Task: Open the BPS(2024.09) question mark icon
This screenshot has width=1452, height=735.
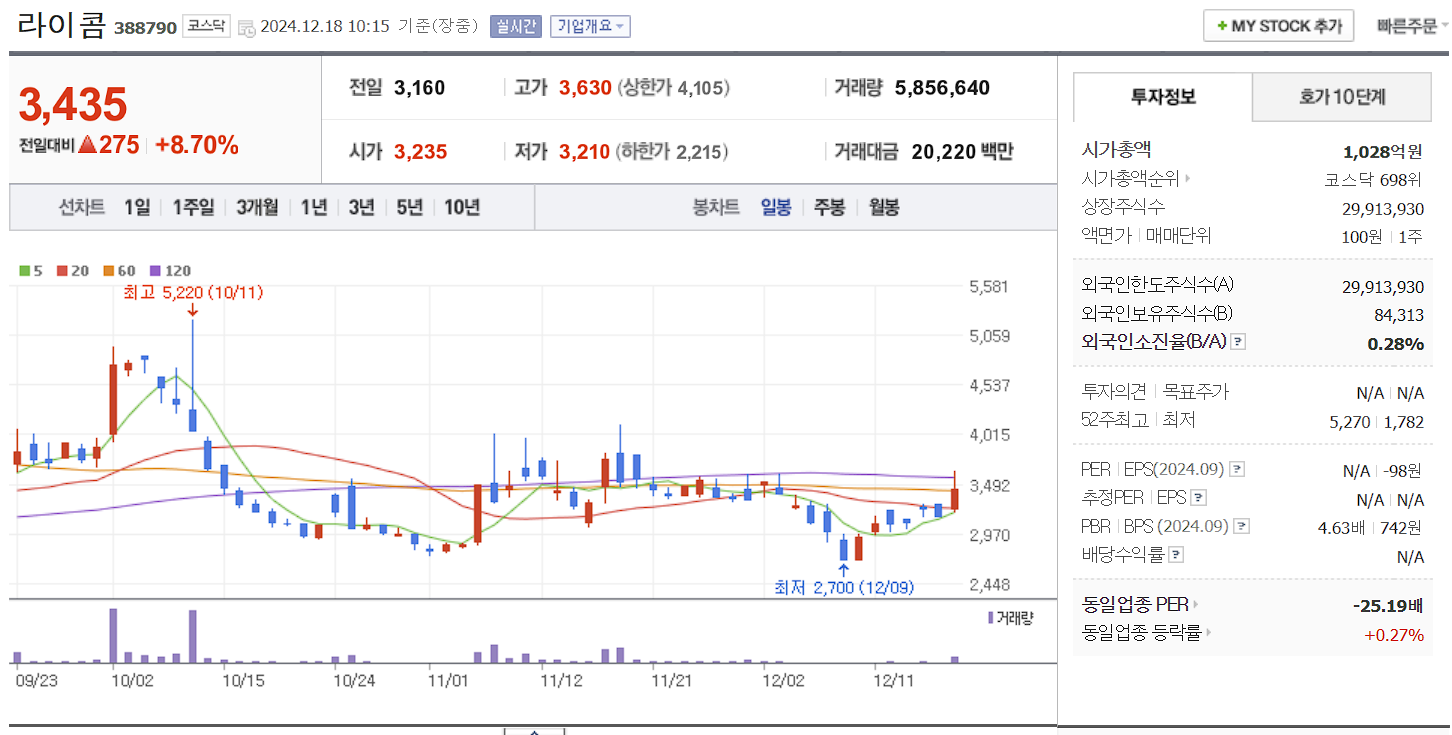Action: pos(1242,525)
